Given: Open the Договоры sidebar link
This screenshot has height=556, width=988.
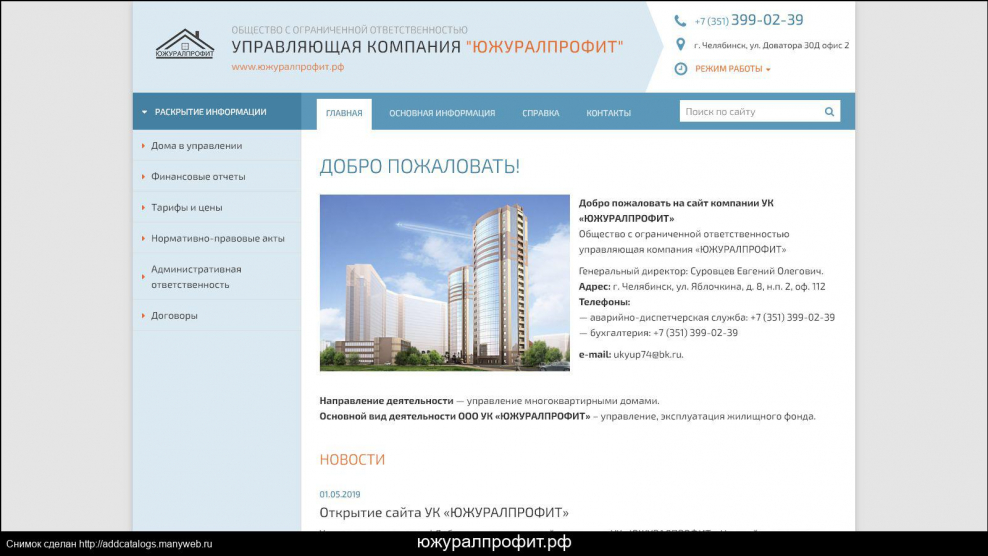Looking at the screenshot, I should [x=174, y=316].
